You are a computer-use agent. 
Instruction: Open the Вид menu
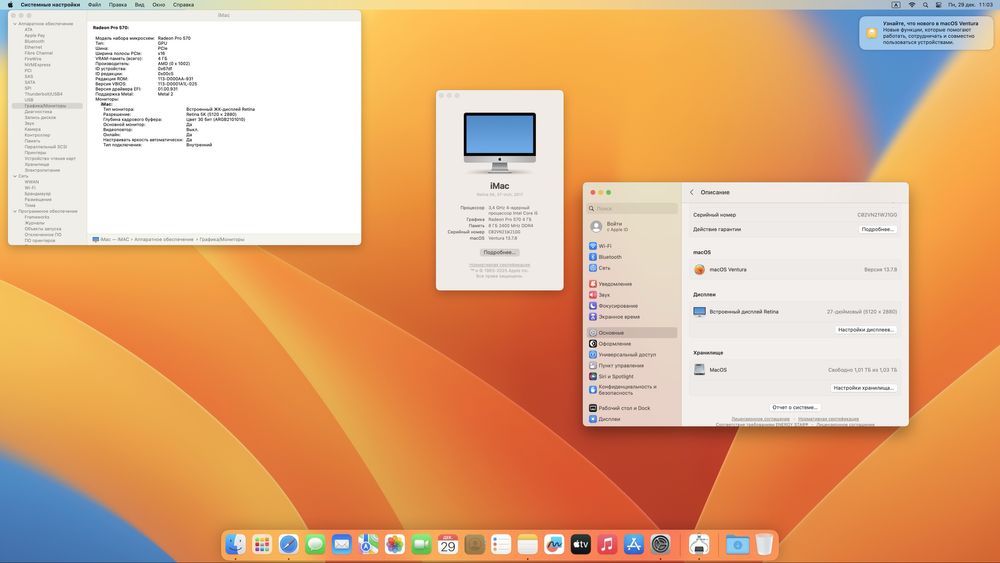[139, 4]
